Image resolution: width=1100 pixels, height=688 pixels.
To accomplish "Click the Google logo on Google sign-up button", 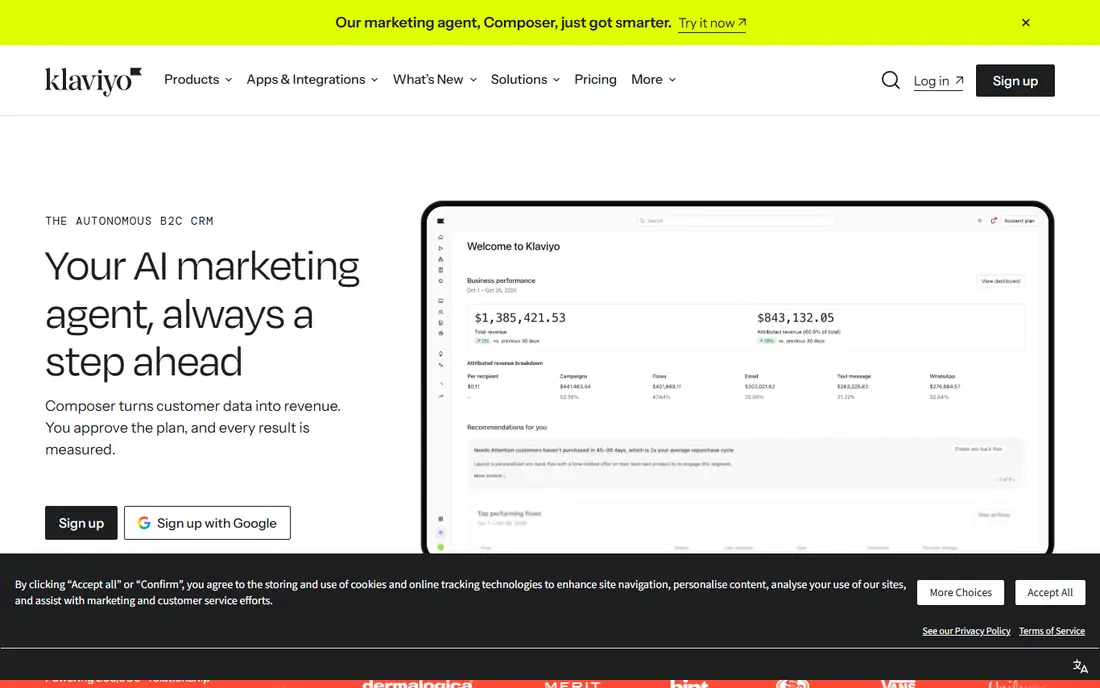I will tap(144, 523).
